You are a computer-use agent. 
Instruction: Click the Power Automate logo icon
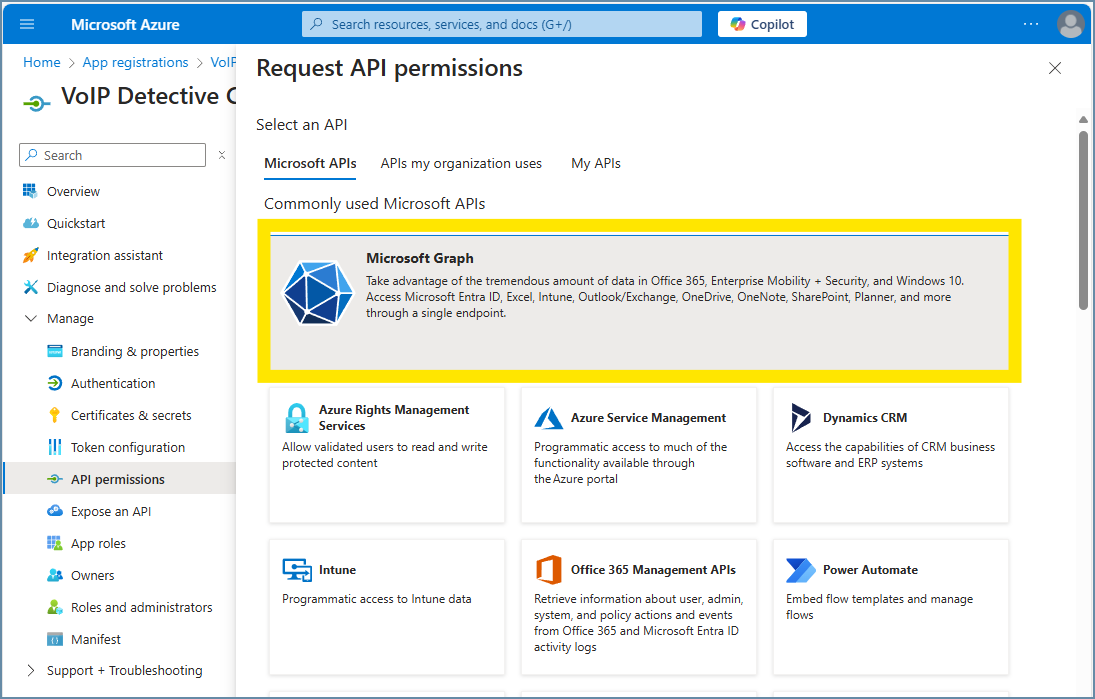[x=800, y=570]
